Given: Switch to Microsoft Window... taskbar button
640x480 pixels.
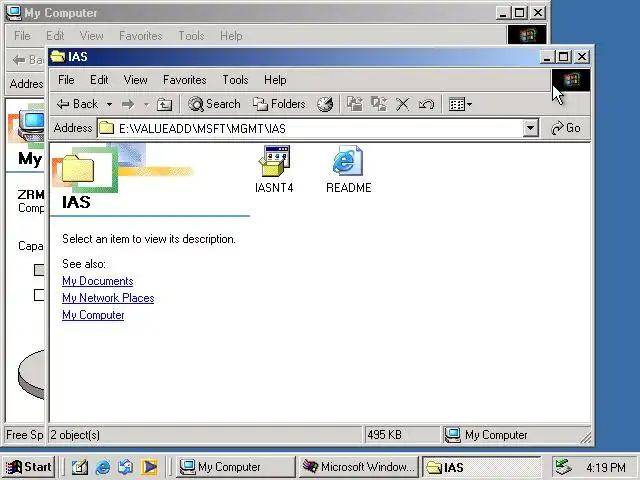Looking at the screenshot, I should pos(358,467).
